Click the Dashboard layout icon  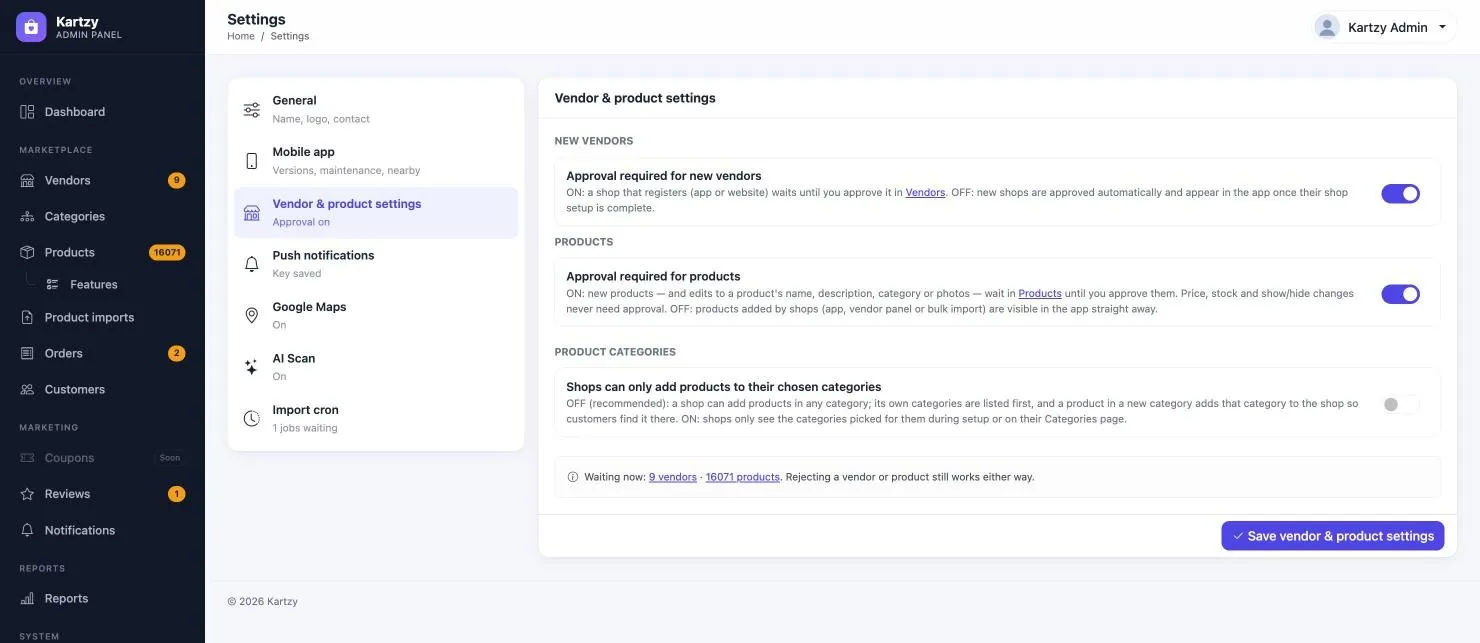click(x=27, y=112)
